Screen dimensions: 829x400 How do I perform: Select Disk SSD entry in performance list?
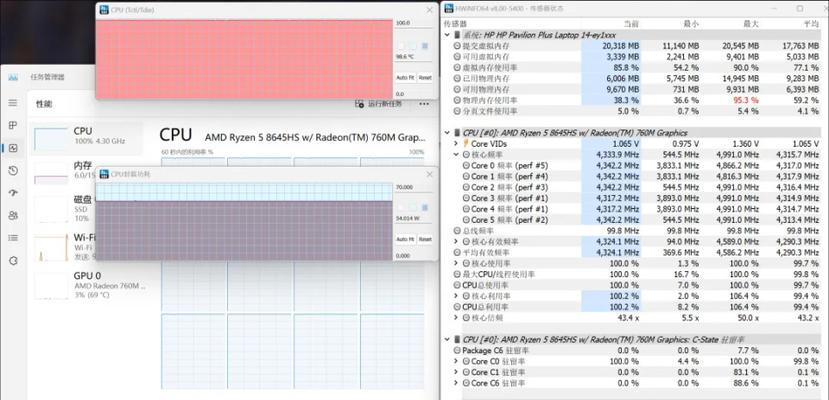click(62, 208)
